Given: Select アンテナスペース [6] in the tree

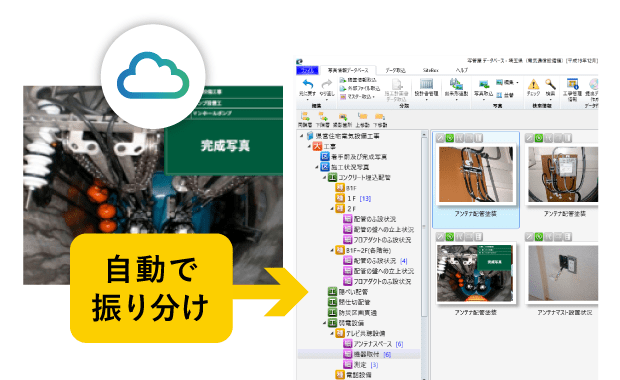Looking at the screenshot, I should pos(373,344).
